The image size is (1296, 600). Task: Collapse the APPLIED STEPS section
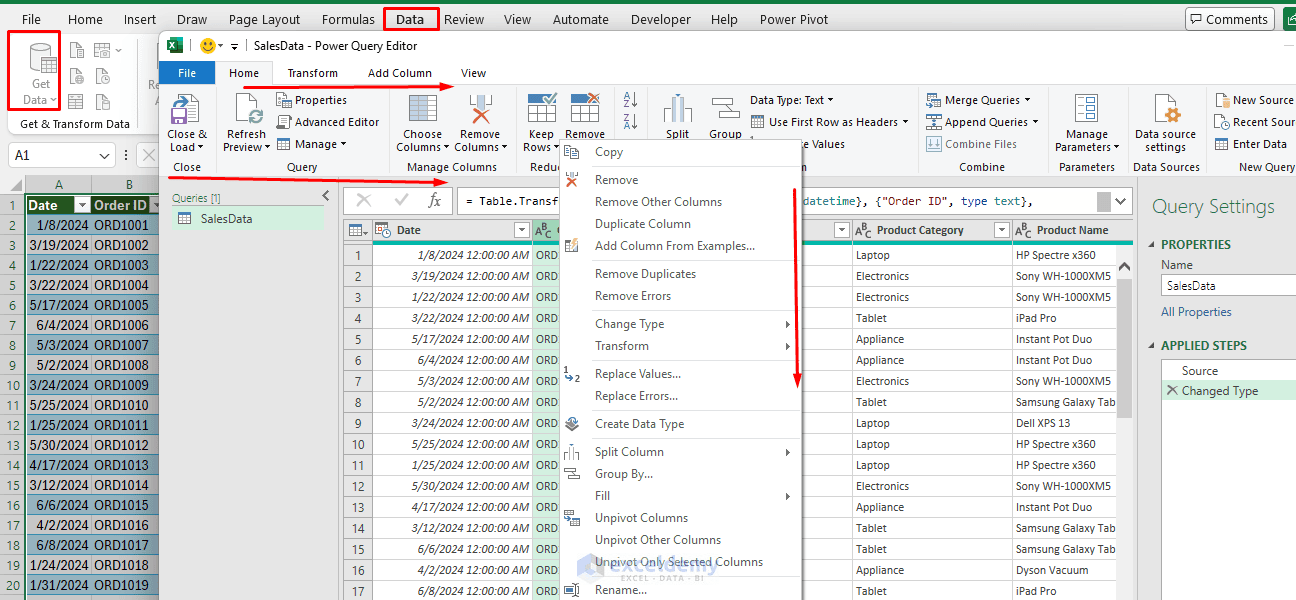tap(1152, 345)
